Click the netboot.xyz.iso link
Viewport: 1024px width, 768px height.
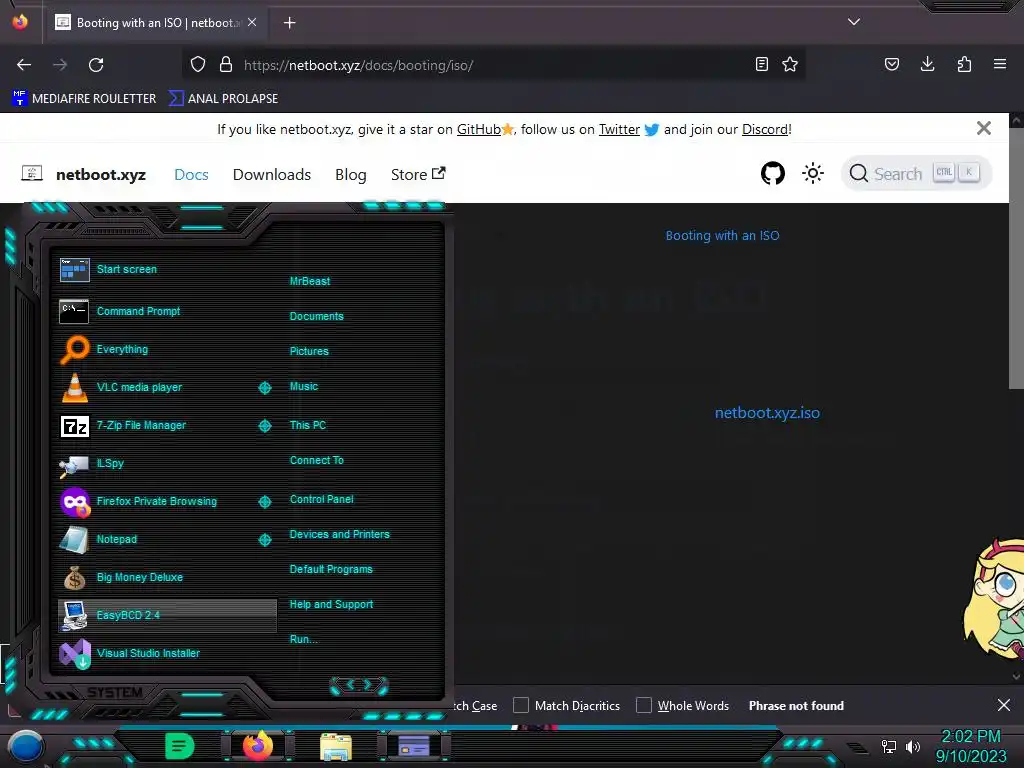(x=767, y=413)
